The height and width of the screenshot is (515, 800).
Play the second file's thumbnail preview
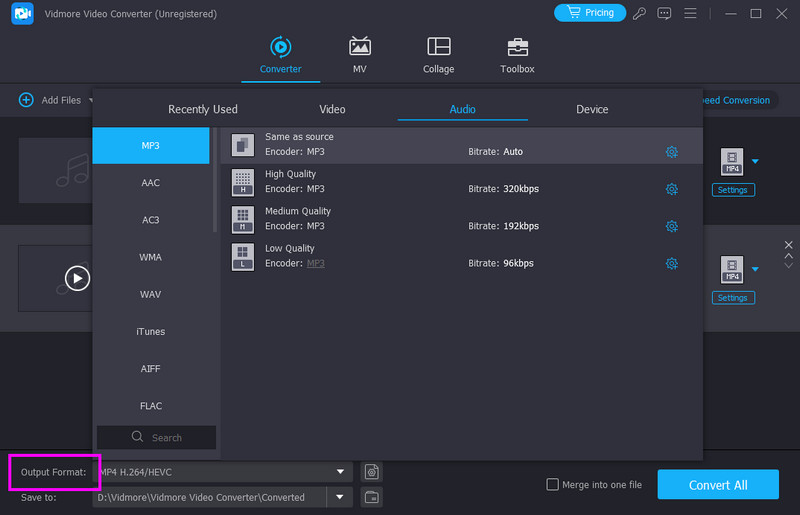click(78, 278)
